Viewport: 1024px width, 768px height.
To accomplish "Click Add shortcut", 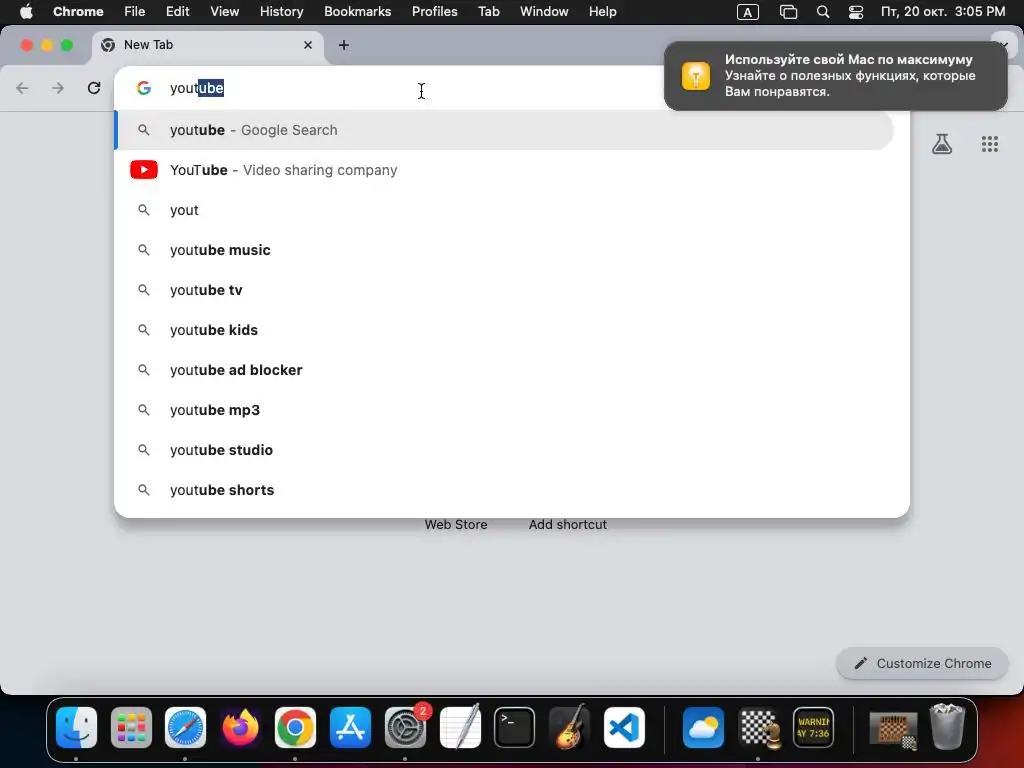I will coord(568,524).
